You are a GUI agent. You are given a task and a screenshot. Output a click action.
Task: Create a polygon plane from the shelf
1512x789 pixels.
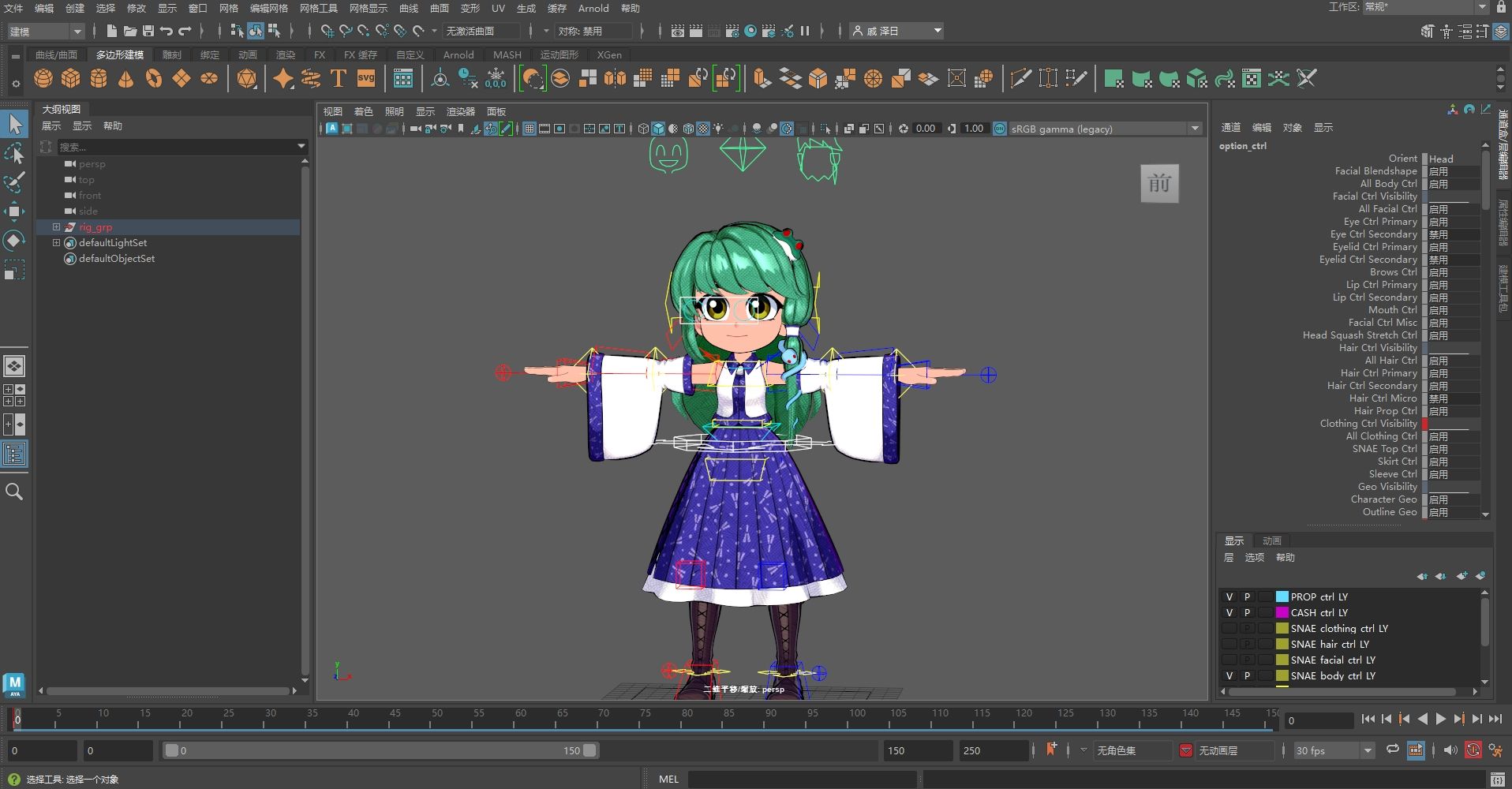coord(182,78)
